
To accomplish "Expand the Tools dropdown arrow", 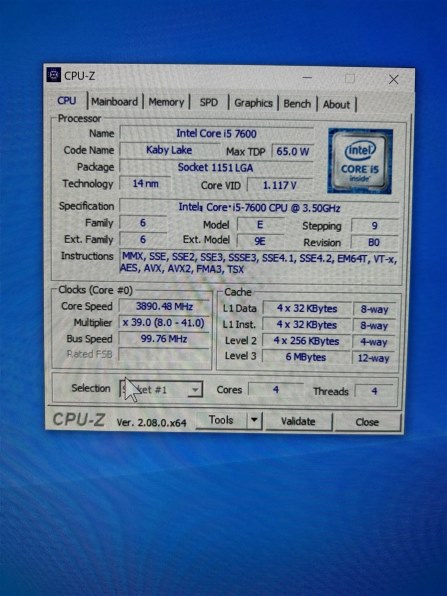I will click(x=254, y=421).
